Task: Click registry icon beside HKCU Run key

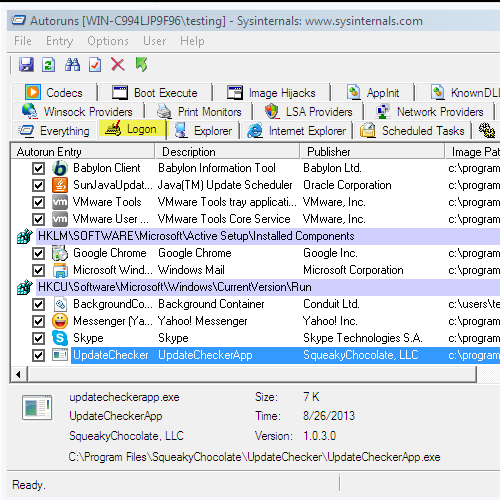Action: 25,287
